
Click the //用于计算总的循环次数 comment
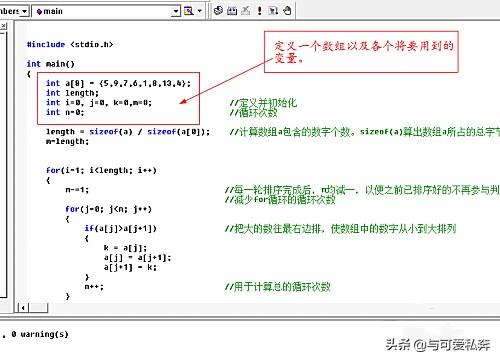coord(278,287)
